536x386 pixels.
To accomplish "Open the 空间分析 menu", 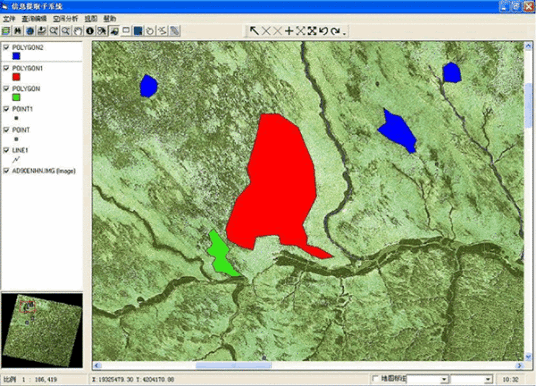I will pos(65,18).
